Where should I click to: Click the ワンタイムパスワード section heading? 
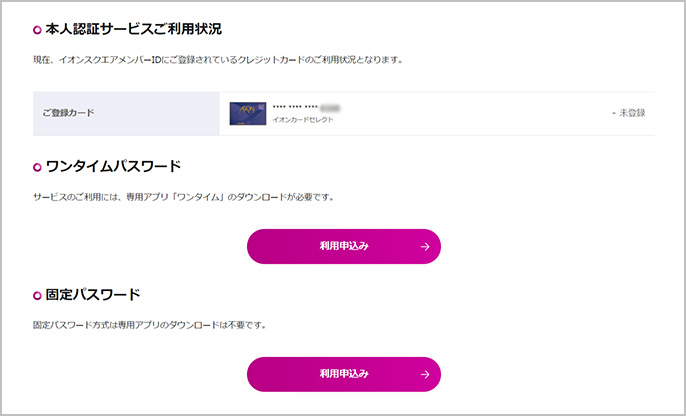(x=113, y=166)
